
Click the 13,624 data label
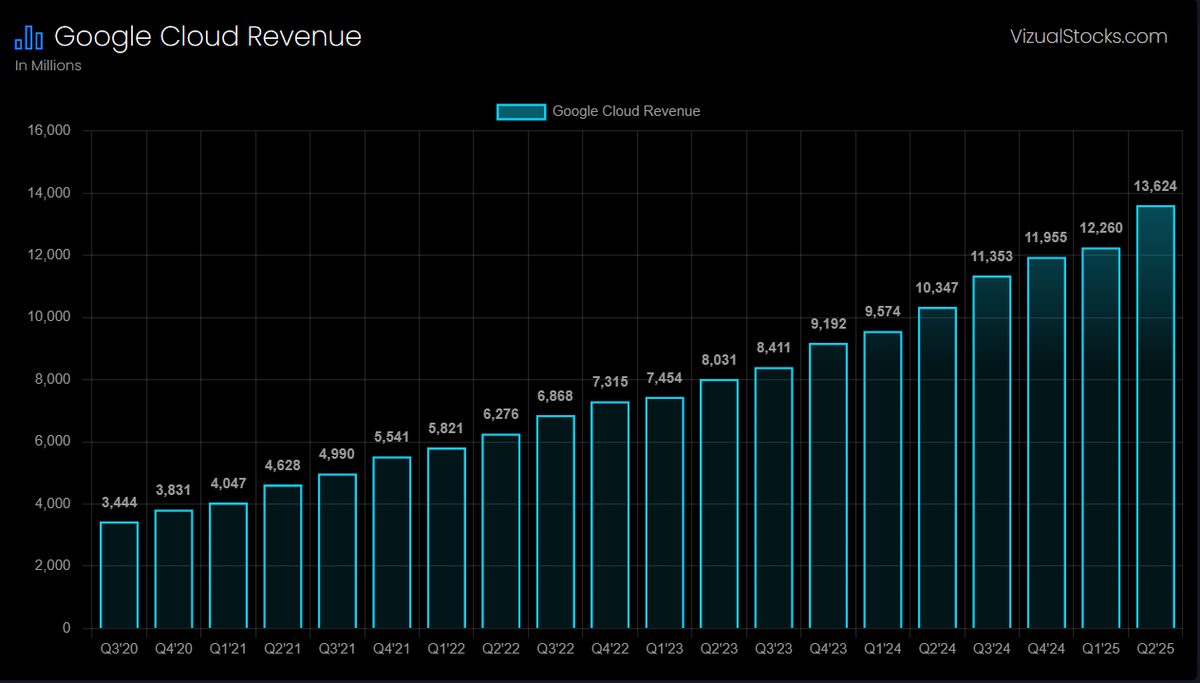coord(1155,186)
